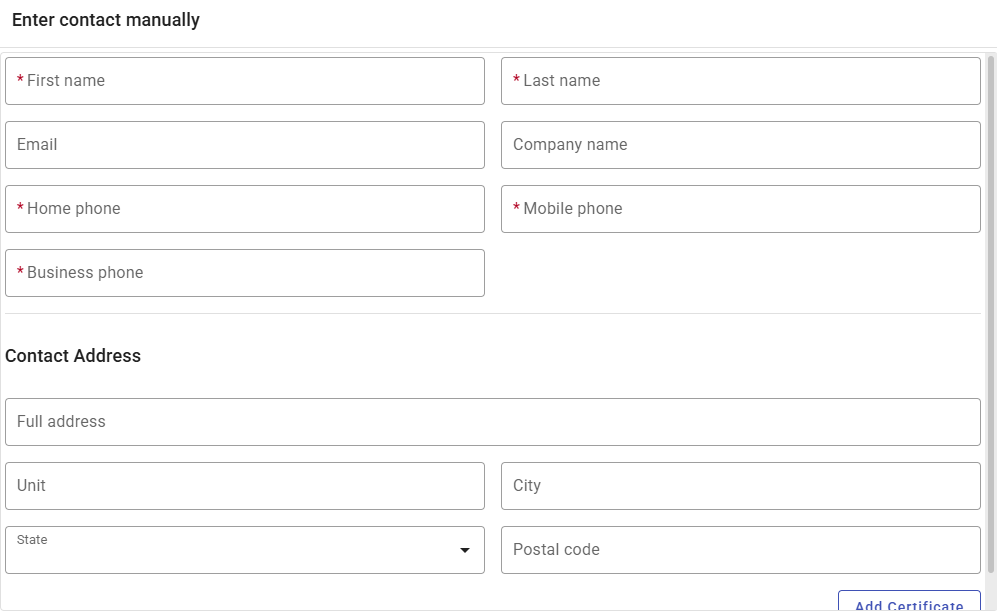
Task: Click the State dropdown arrow
Action: point(466,549)
